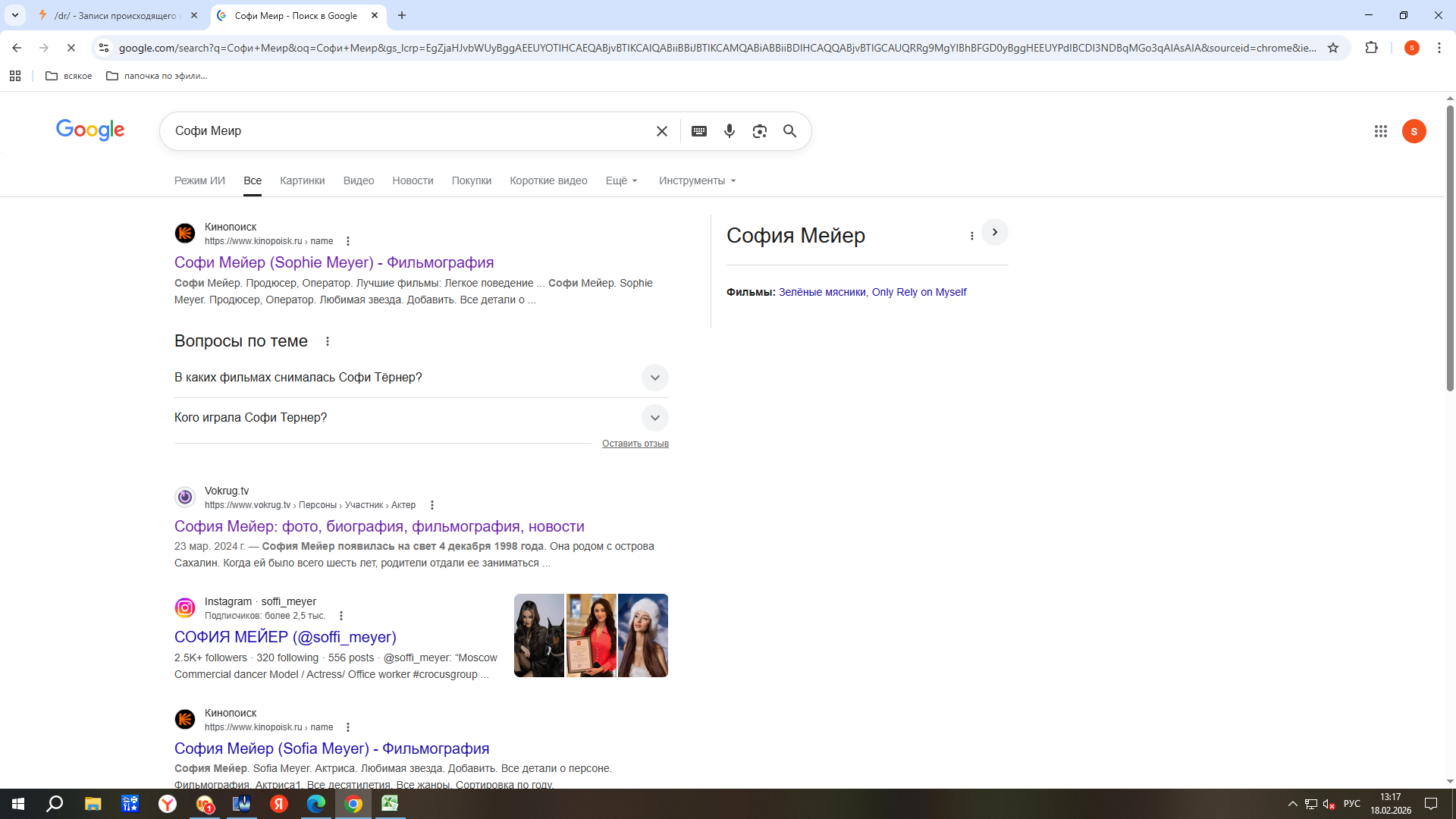
Task: Show the Chrome apps shortcut in bookmarks bar
Action: coord(15,76)
